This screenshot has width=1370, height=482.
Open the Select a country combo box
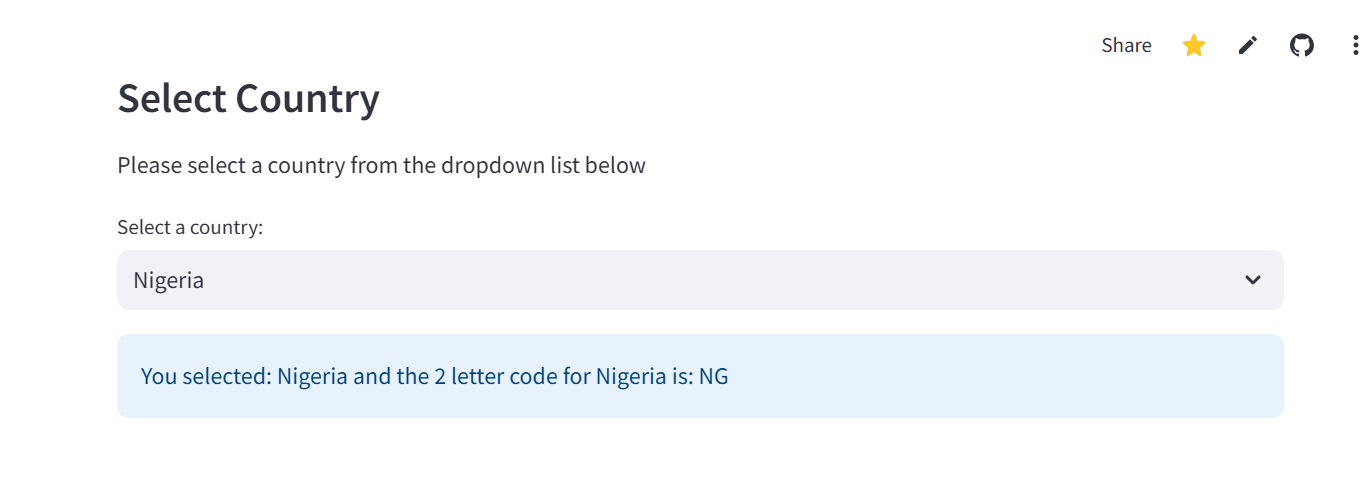coord(700,280)
